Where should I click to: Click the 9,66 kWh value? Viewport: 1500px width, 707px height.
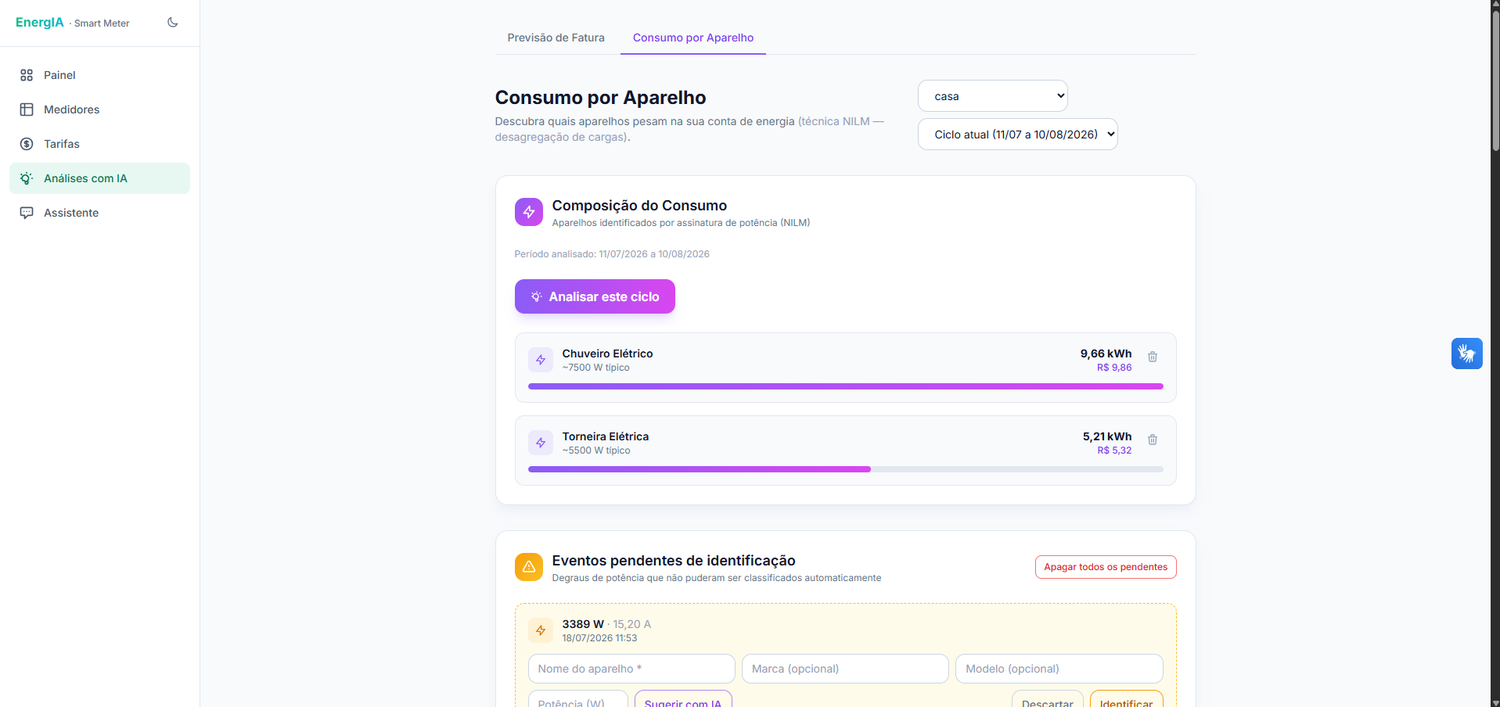pos(1106,354)
